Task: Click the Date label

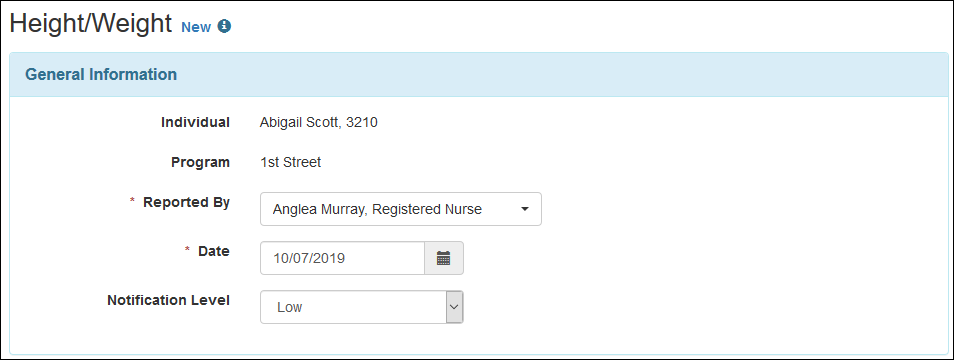Action: (x=214, y=251)
